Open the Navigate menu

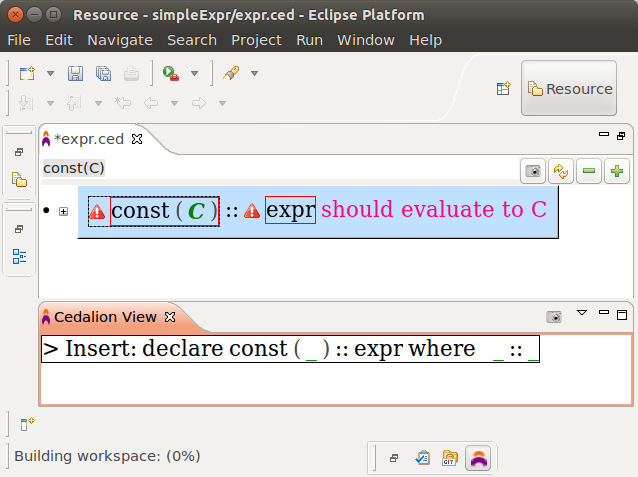pyautogui.click(x=119, y=40)
